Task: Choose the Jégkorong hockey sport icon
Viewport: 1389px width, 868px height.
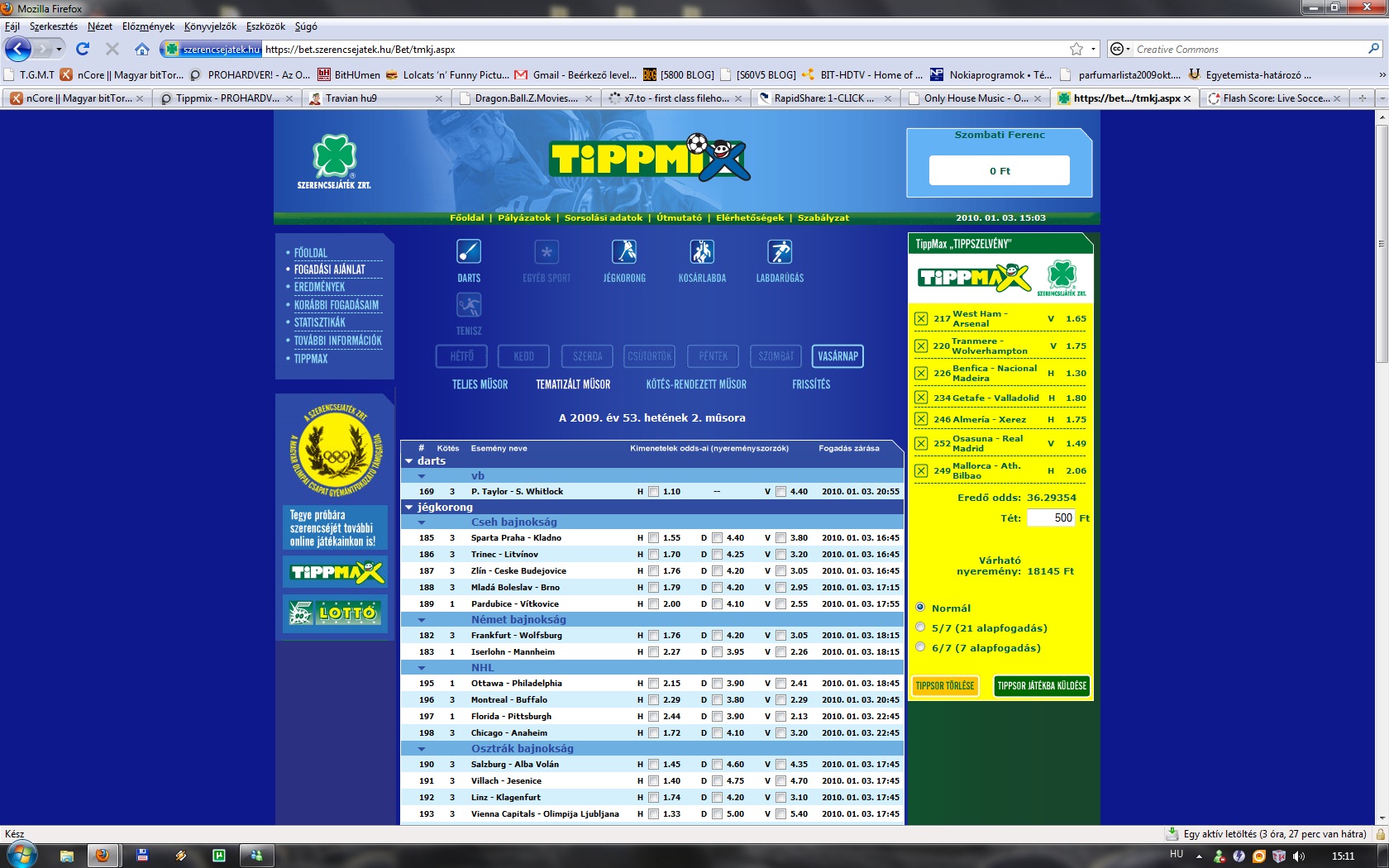Action: 624,251
